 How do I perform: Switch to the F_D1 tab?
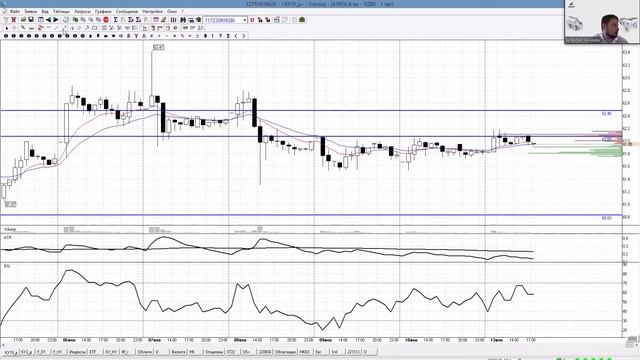(42, 351)
